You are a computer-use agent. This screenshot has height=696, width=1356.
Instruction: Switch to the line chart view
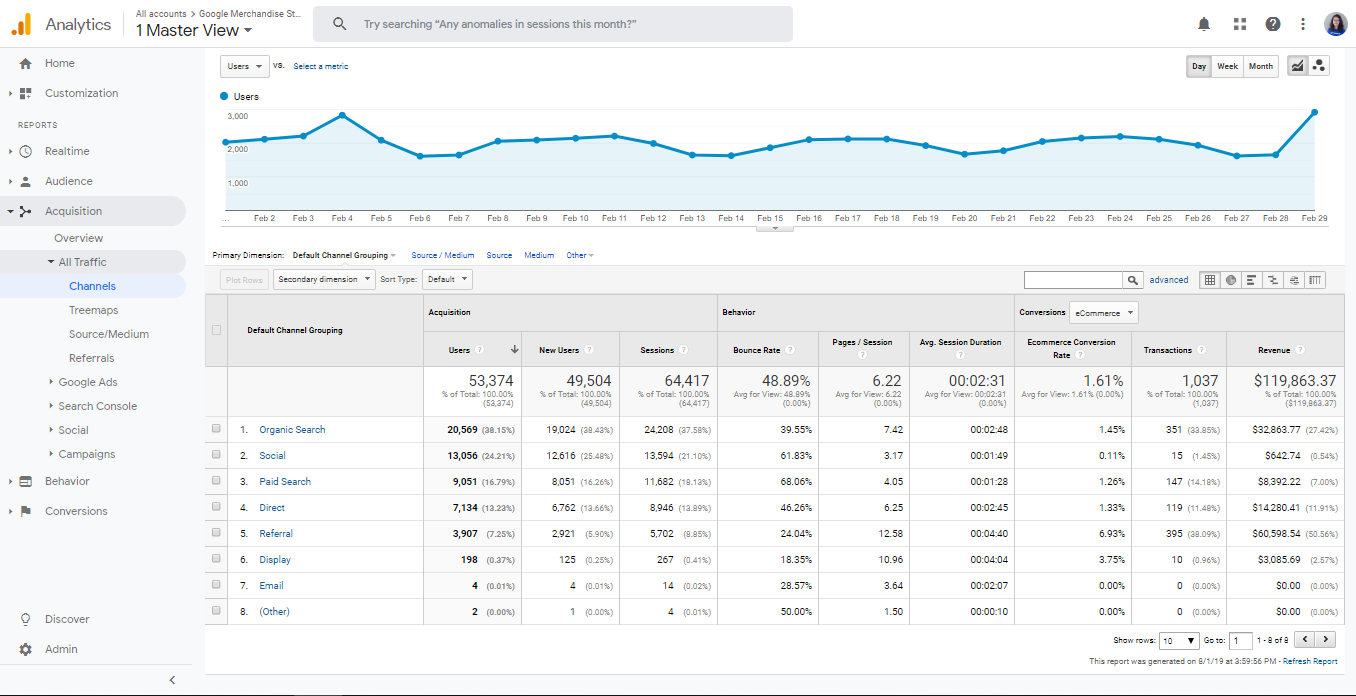1298,66
